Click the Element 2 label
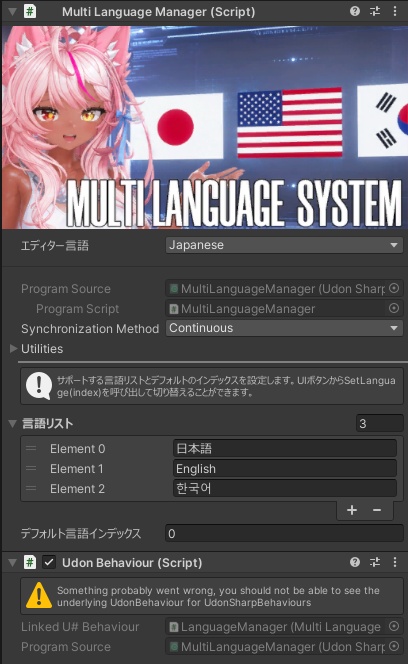The height and width of the screenshot is (664, 408). point(77,488)
